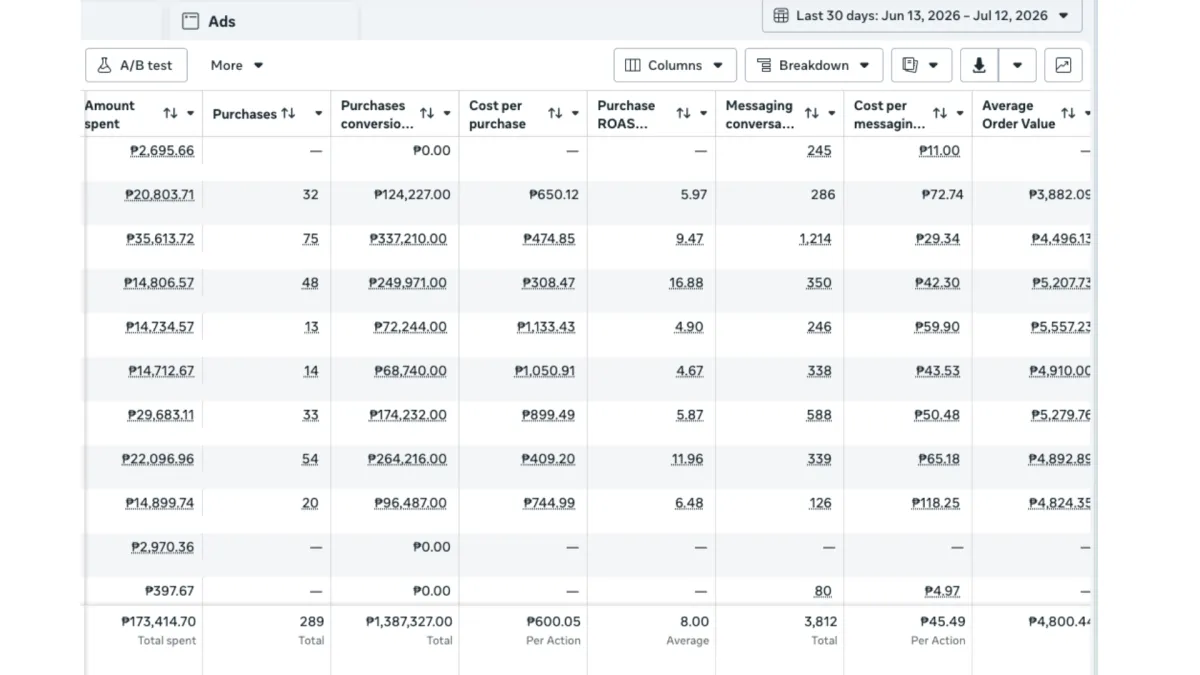Click the A/B test button
This screenshot has height=675, width=1200.
coord(135,65)
